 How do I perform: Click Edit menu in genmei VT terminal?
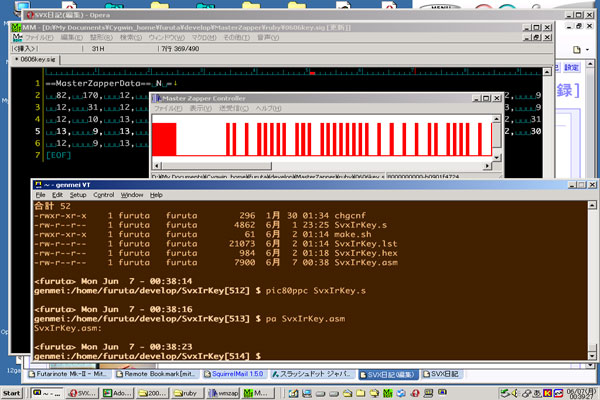coord(57,194)
